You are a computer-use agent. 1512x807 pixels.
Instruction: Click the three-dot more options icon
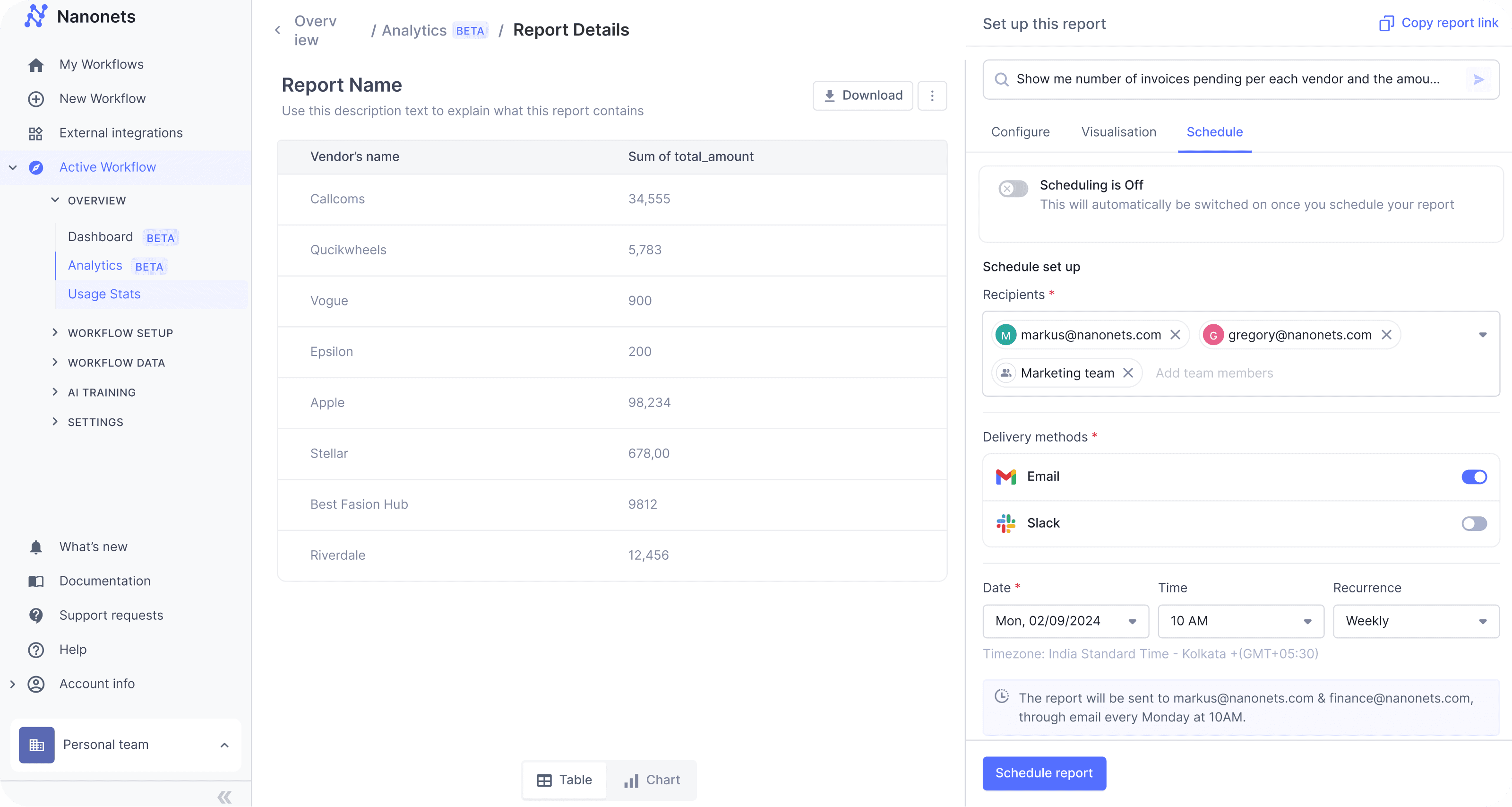pos(931,96)
